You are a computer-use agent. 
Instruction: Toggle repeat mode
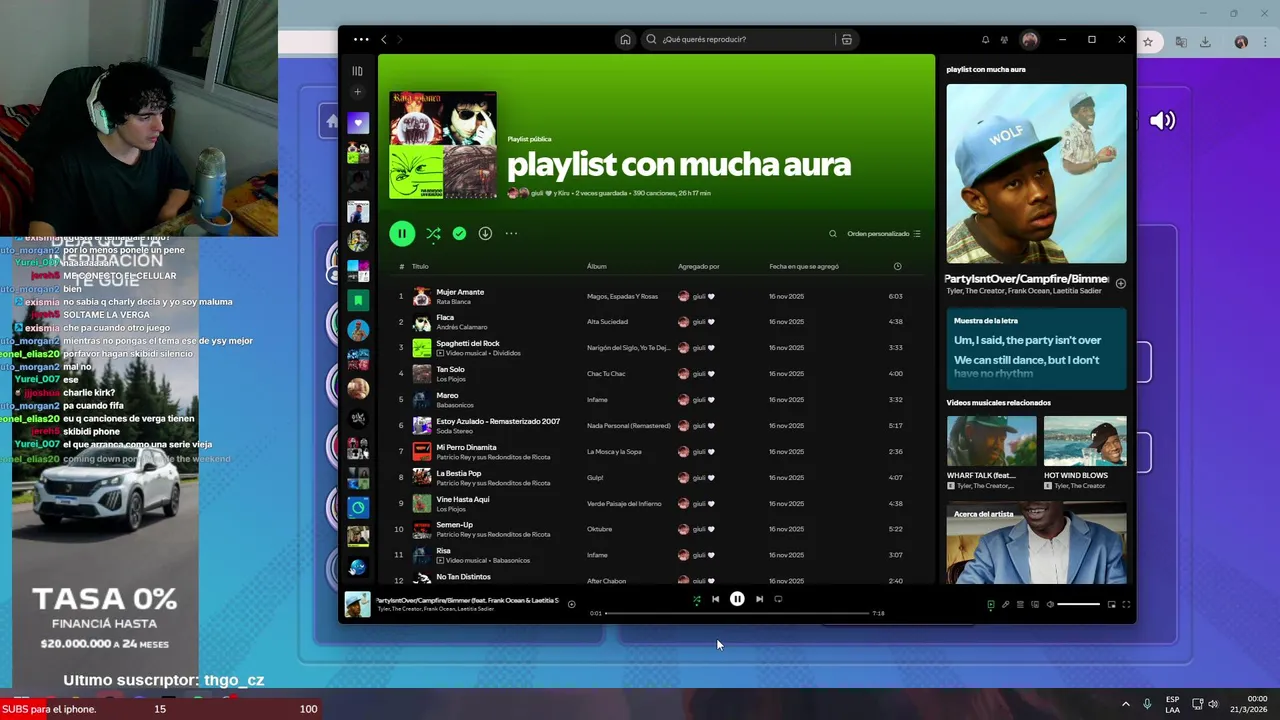point(778,600)
